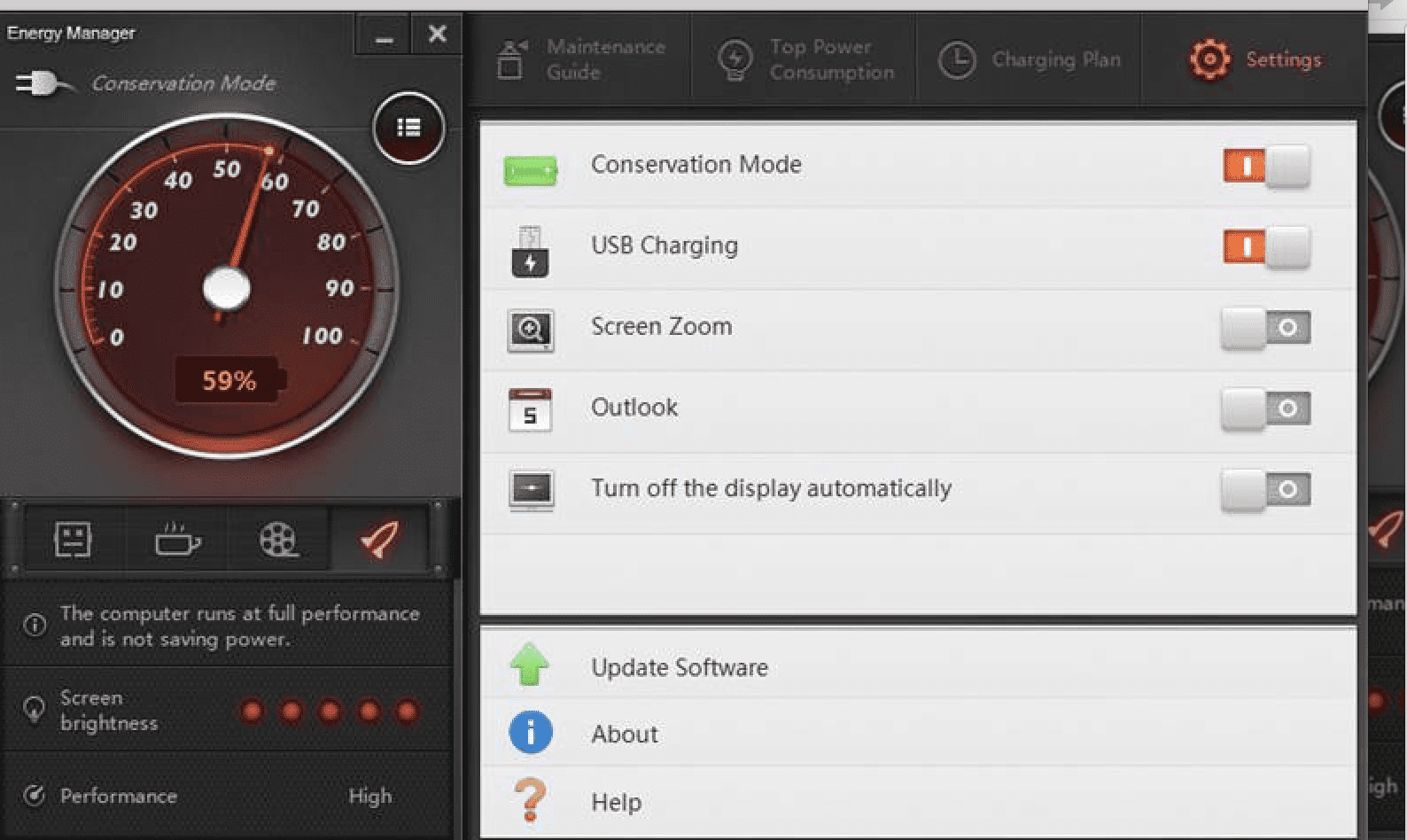Click the blue About info icon

pyautogui.click(x=531, y=733)
